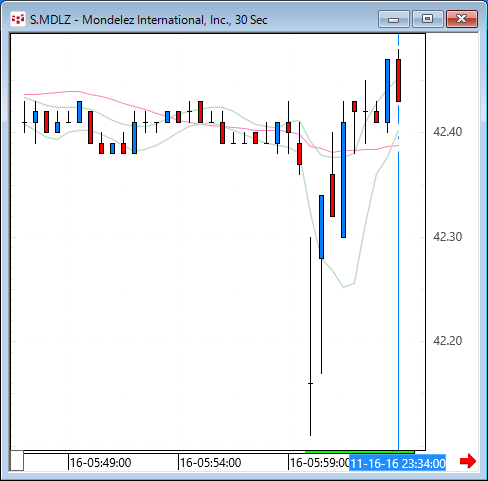Click the 16-05:49:00 time axis label
Viewport: 488px width, 481px height.
(100, 463)
